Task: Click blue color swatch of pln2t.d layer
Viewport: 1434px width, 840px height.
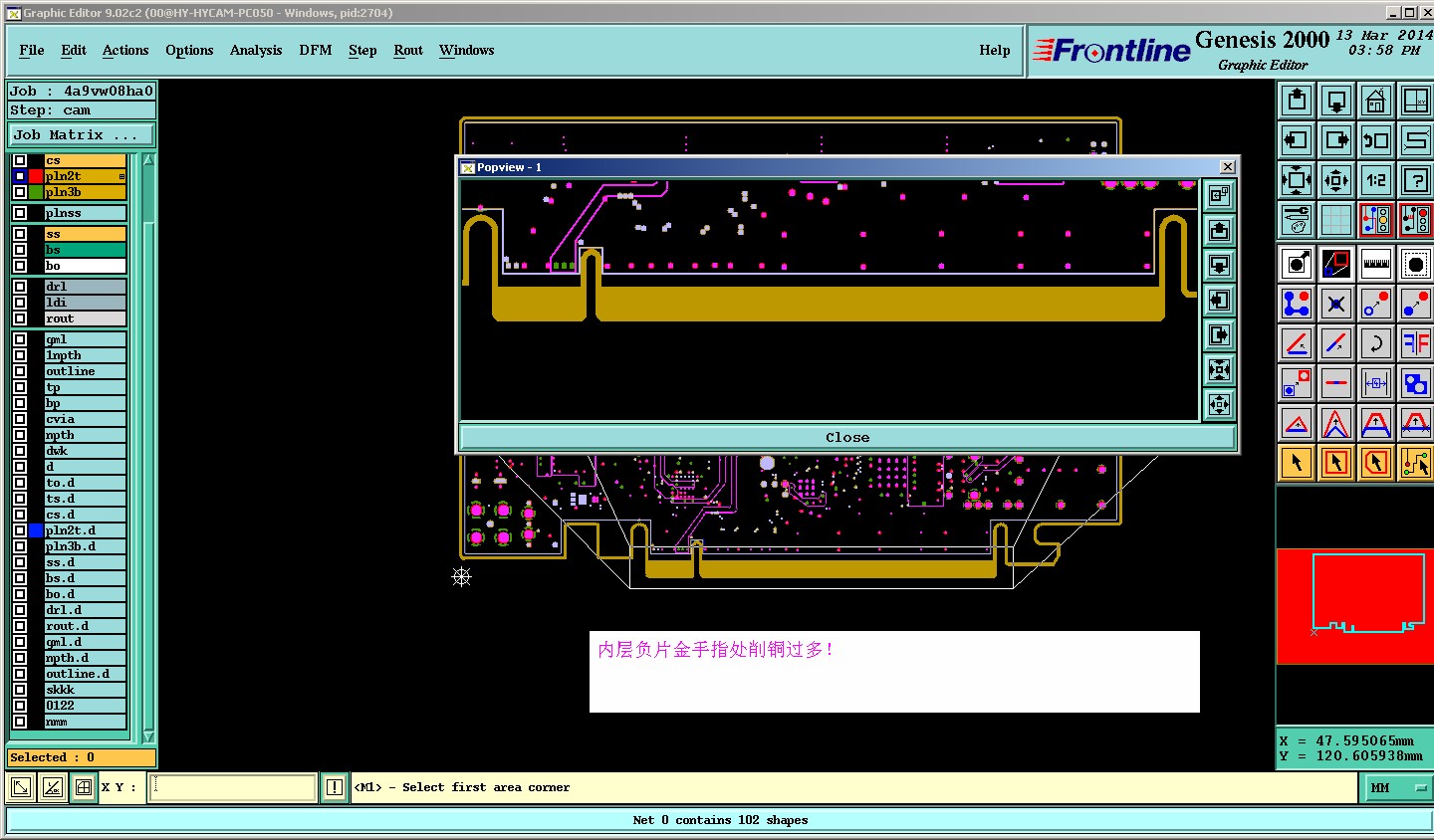Action: tap(37, 530)
